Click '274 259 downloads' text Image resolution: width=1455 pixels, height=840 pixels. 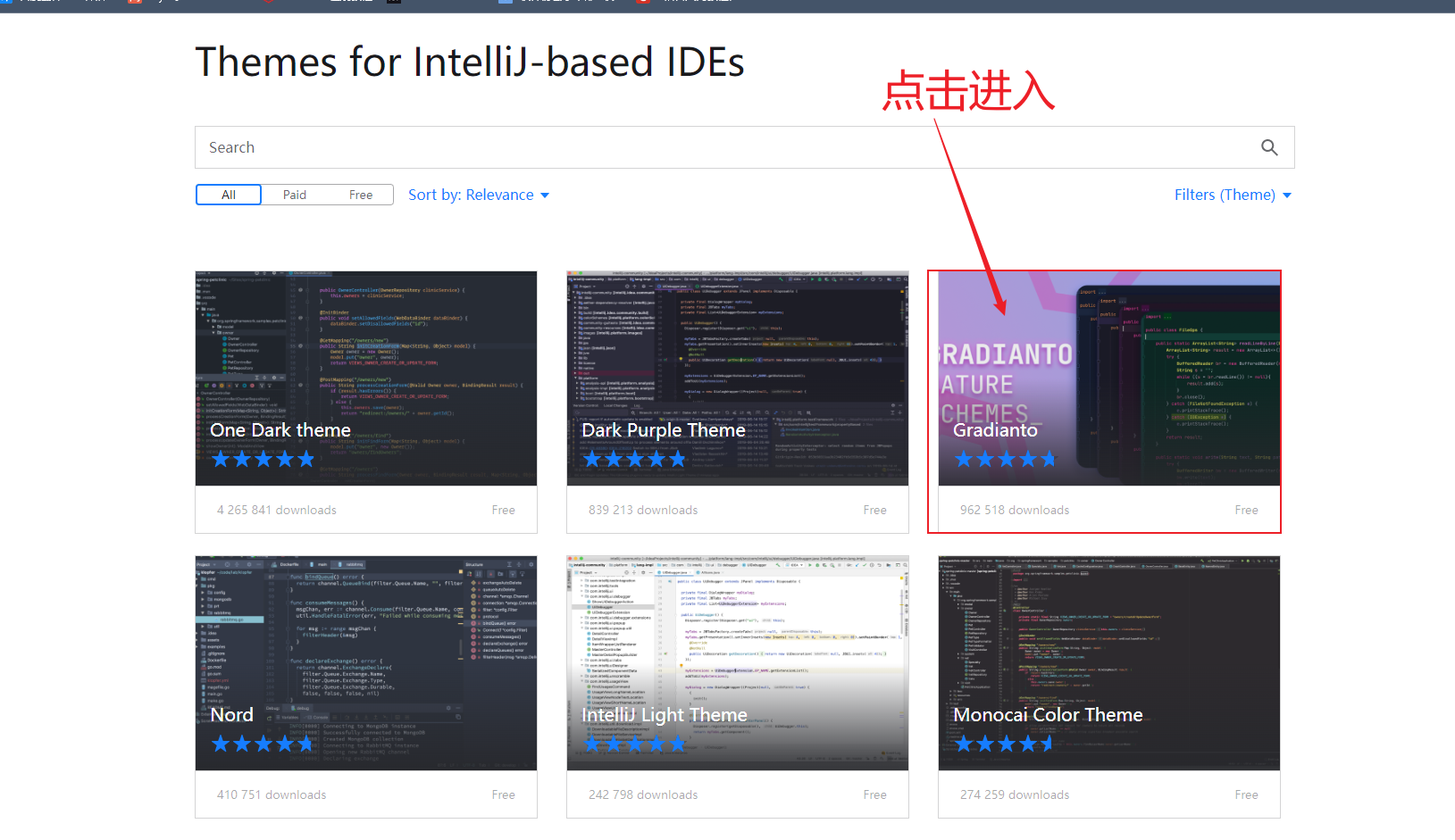pyautogui.click(x=1015, y=794)
